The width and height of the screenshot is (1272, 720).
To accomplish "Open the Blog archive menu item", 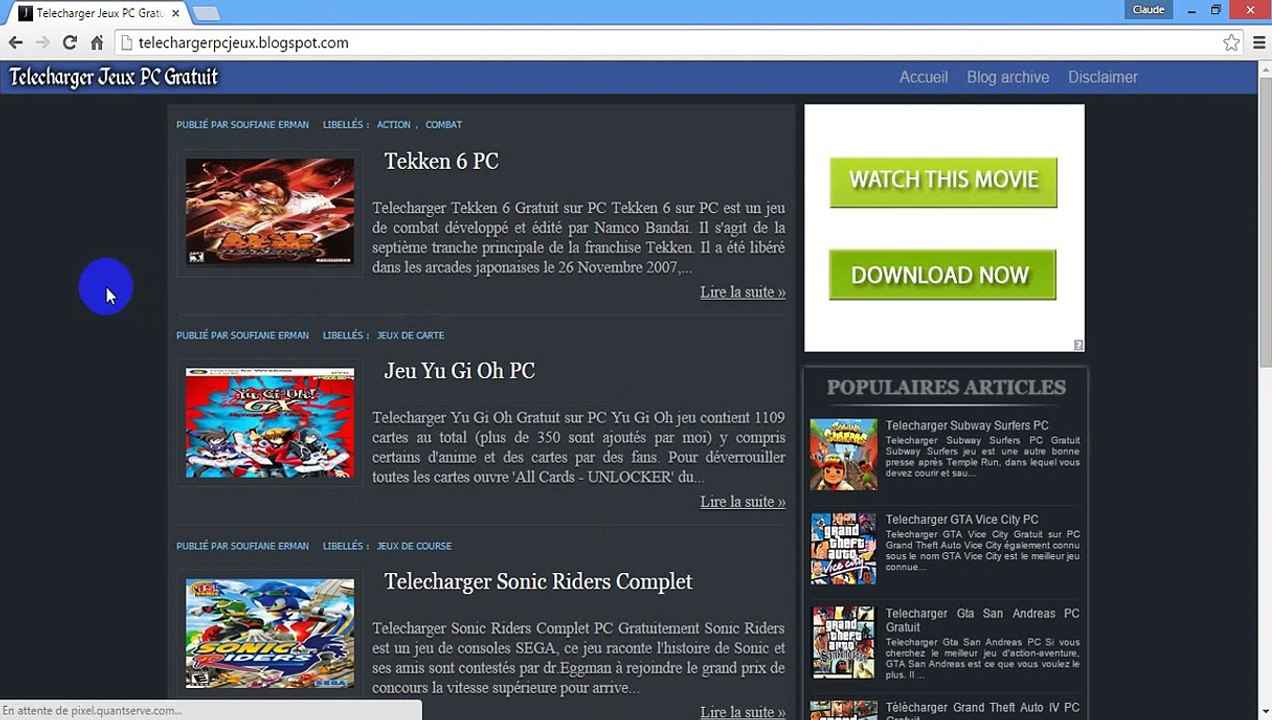I will 1007,77.
